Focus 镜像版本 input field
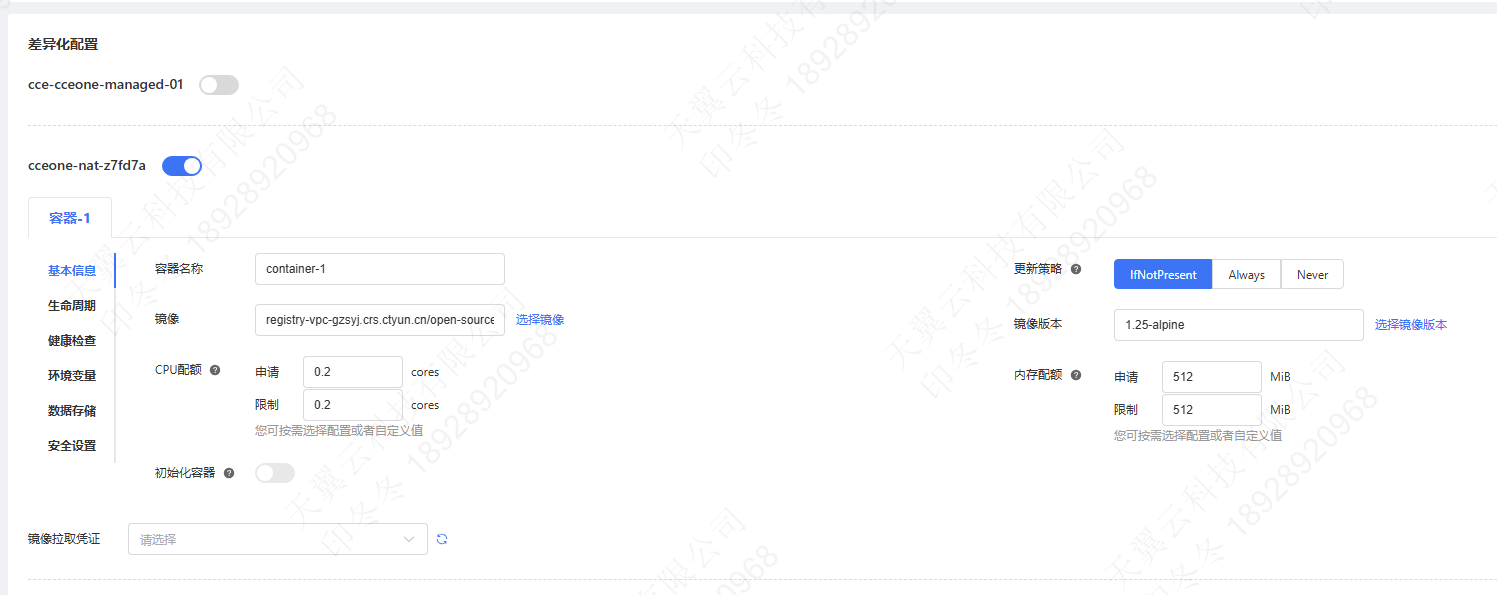The image size is (1497, 595). [x=1239, y=325]
